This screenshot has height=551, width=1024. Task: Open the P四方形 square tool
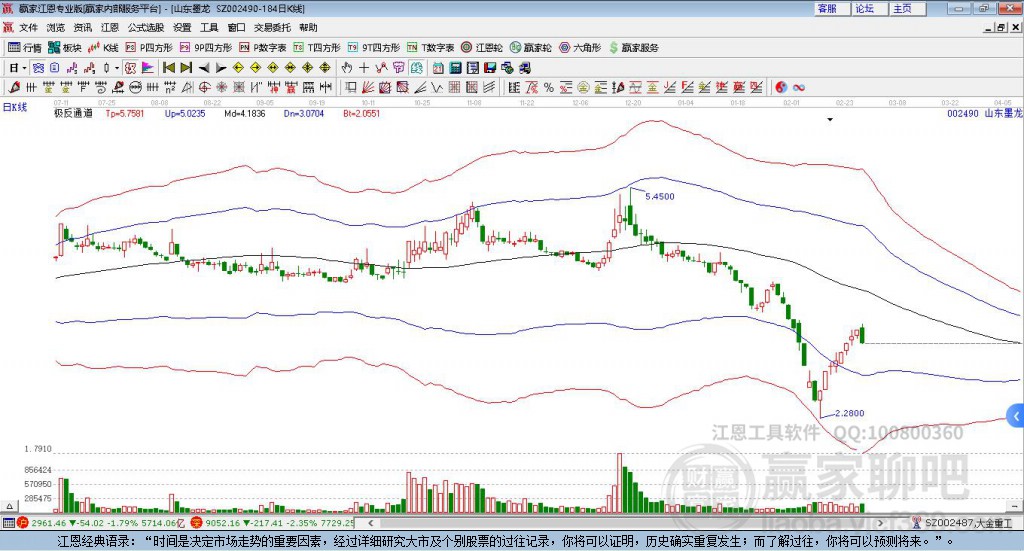149,48
